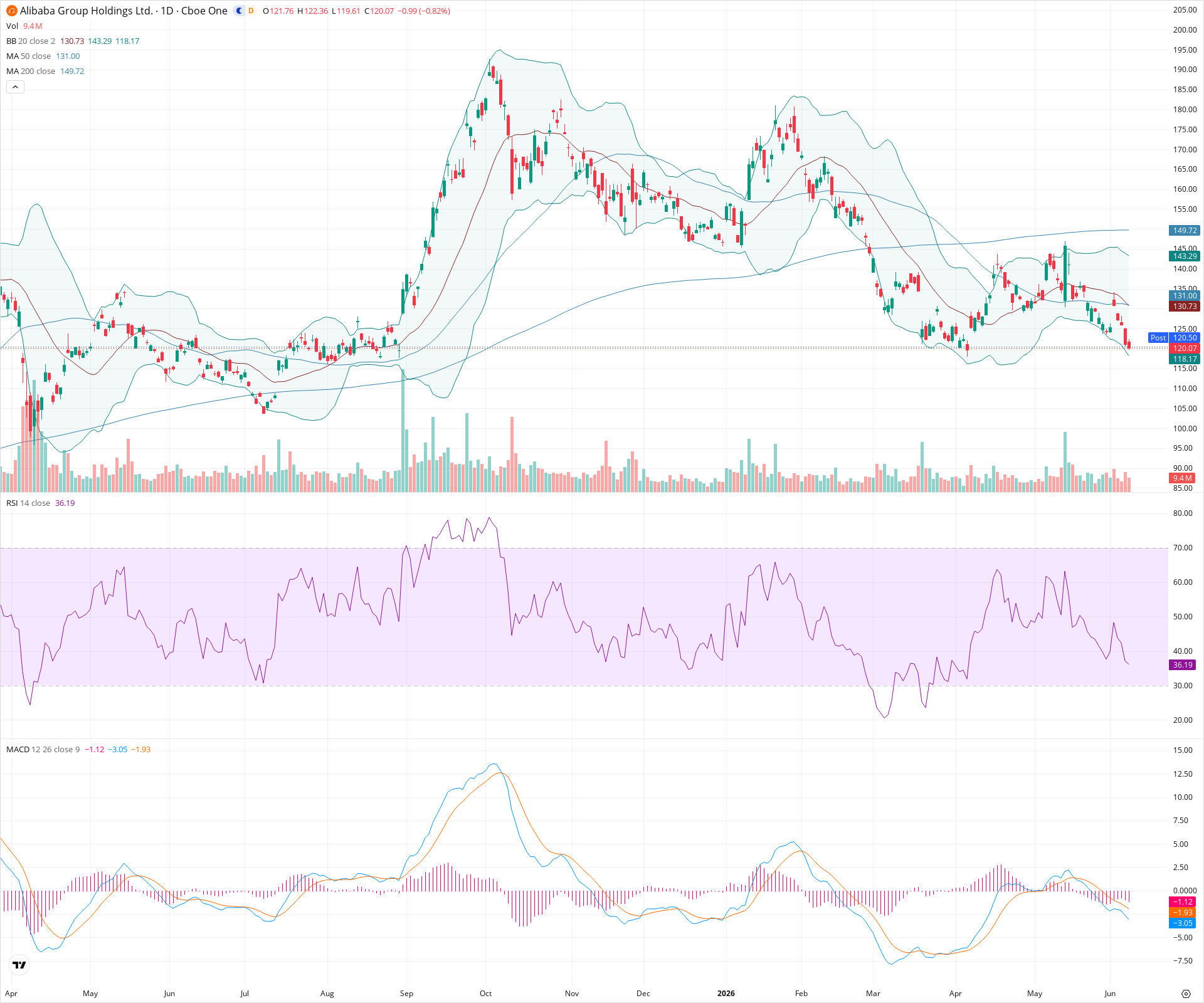
Task: Click the Jun label at the far right of the time axis
Action: pos(1110,994)
